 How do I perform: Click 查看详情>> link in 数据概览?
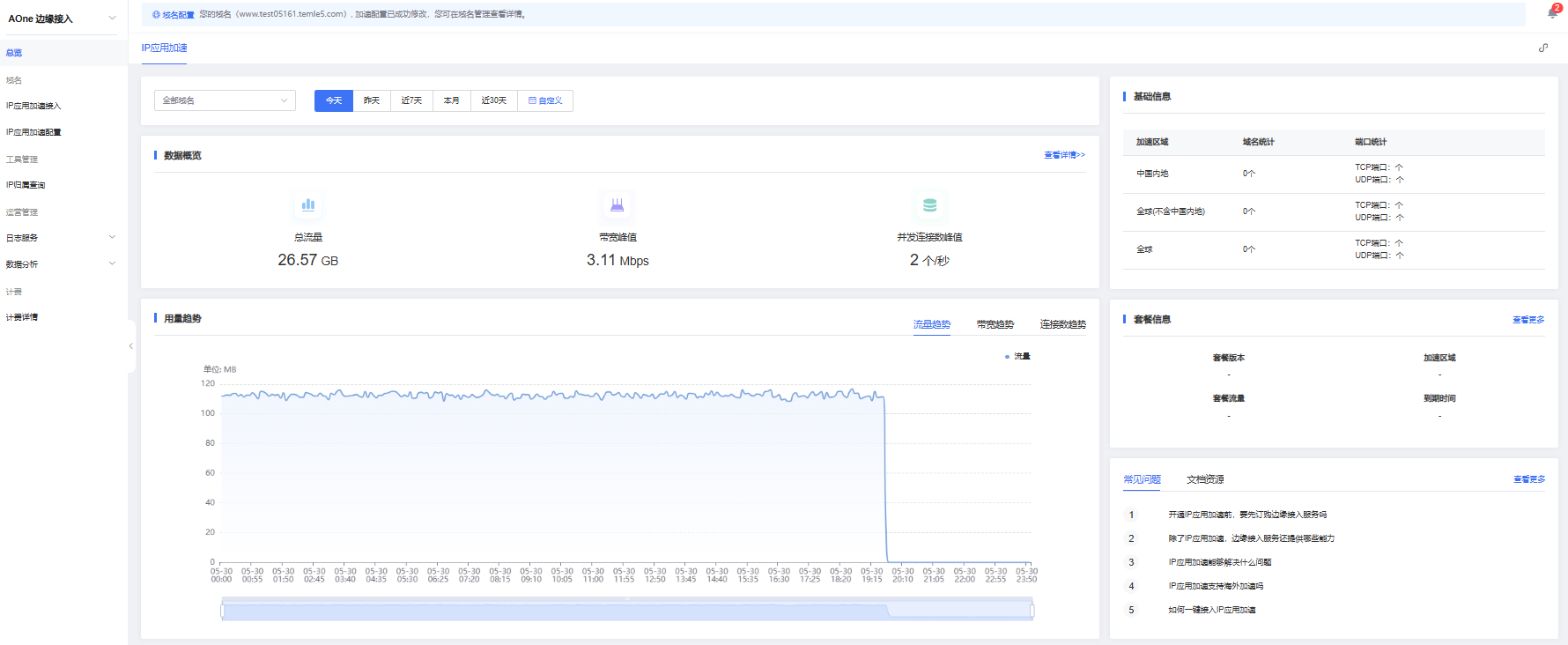click(1065, 155)
